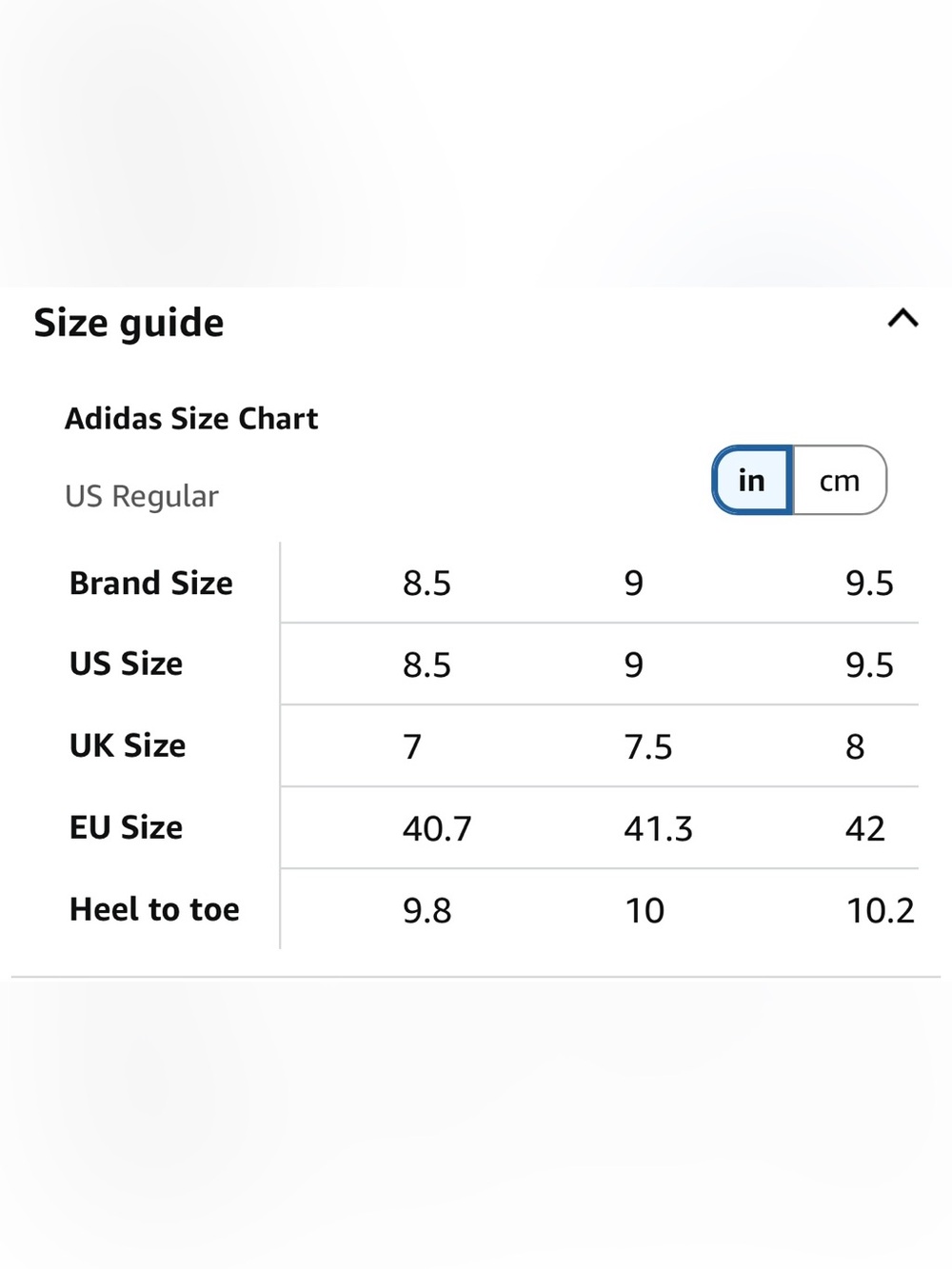The height and width of the screenshot is (1269, 952).
Task: Select Heel to toe value 9.8
Action: tap(426, 911)
